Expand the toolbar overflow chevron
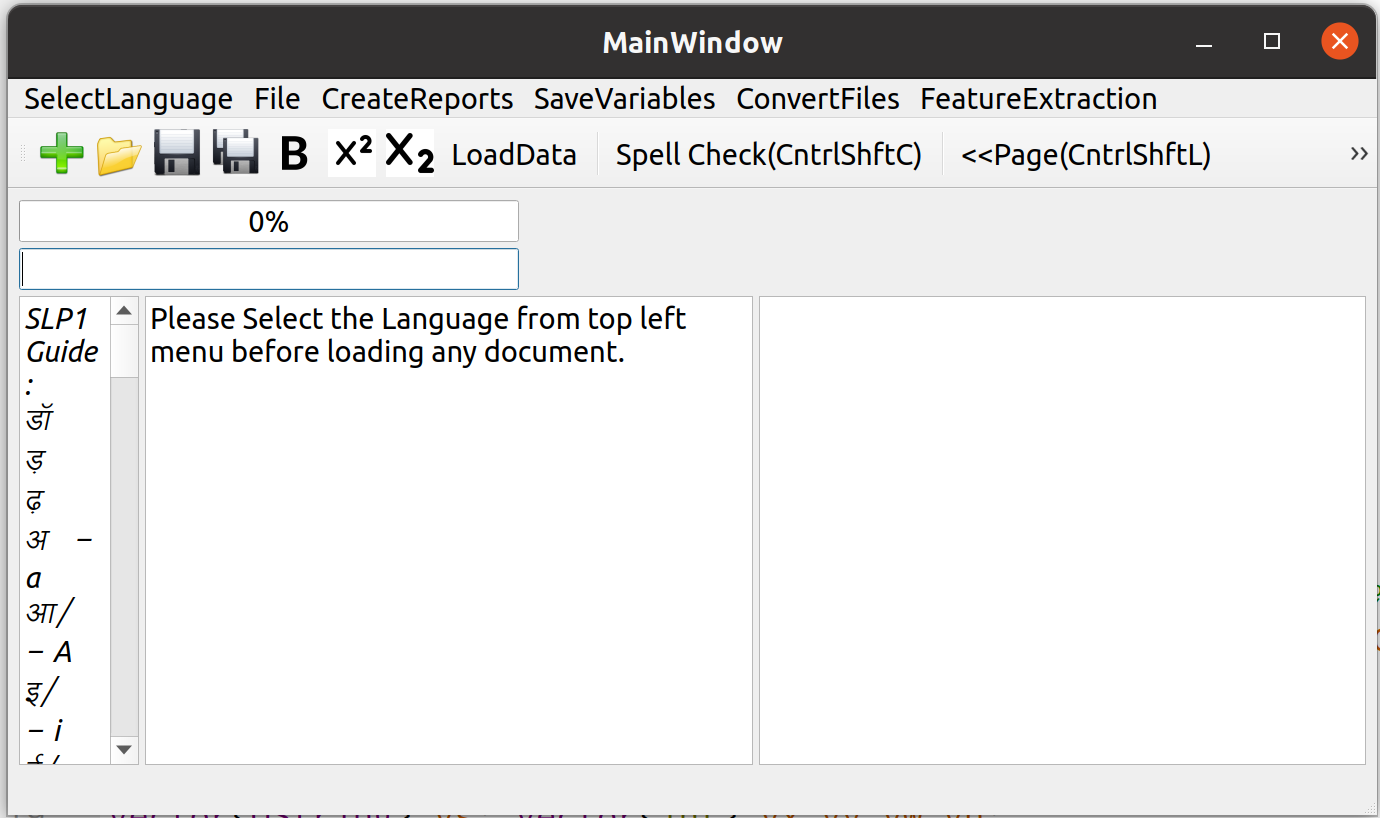1380x818 pixels. [1359, 153]
